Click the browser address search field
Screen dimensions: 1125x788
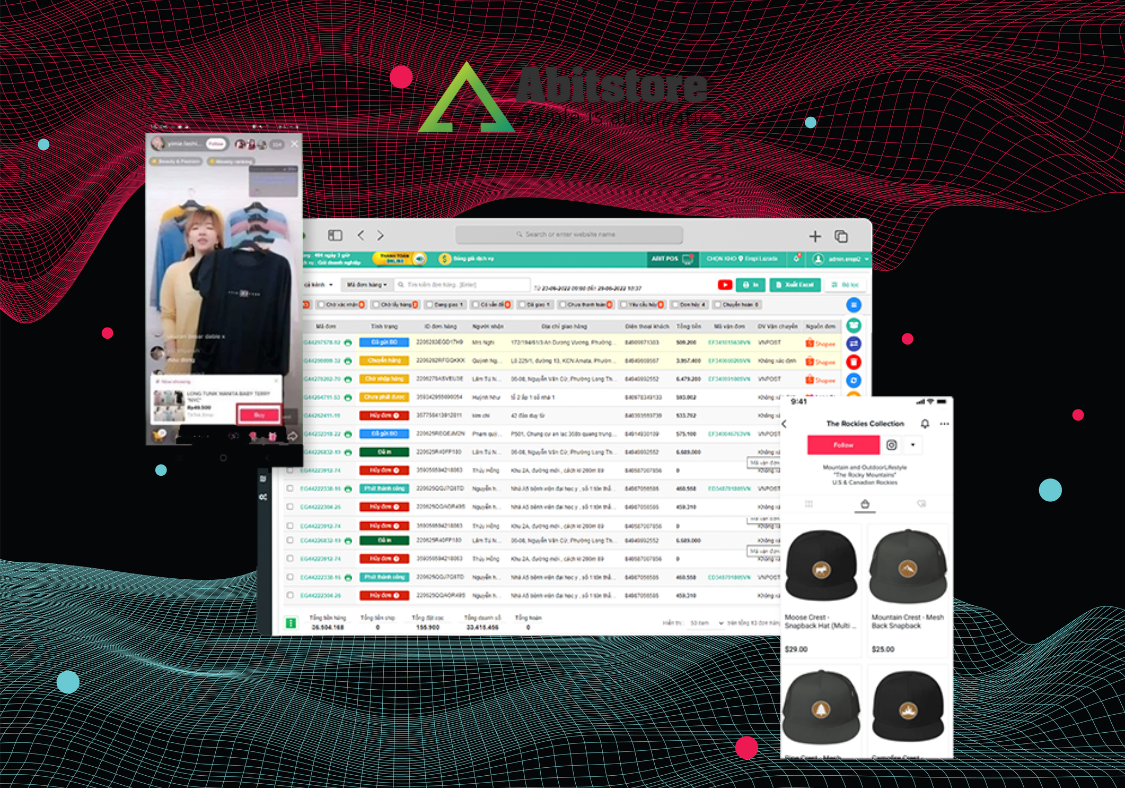(569, 235)
